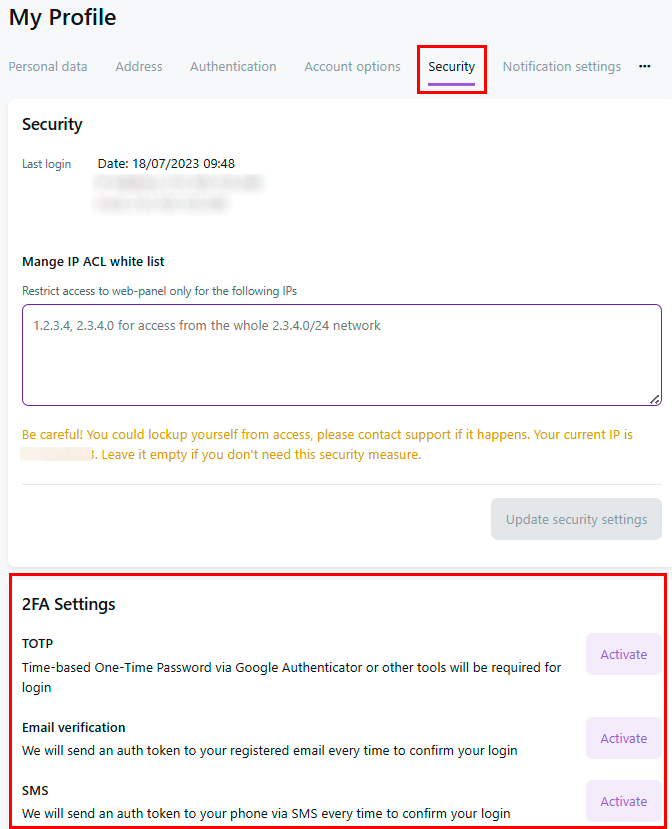672x829 pixels.
Task: Click the Mange IP ACL white list label
Action: [93, 262]
